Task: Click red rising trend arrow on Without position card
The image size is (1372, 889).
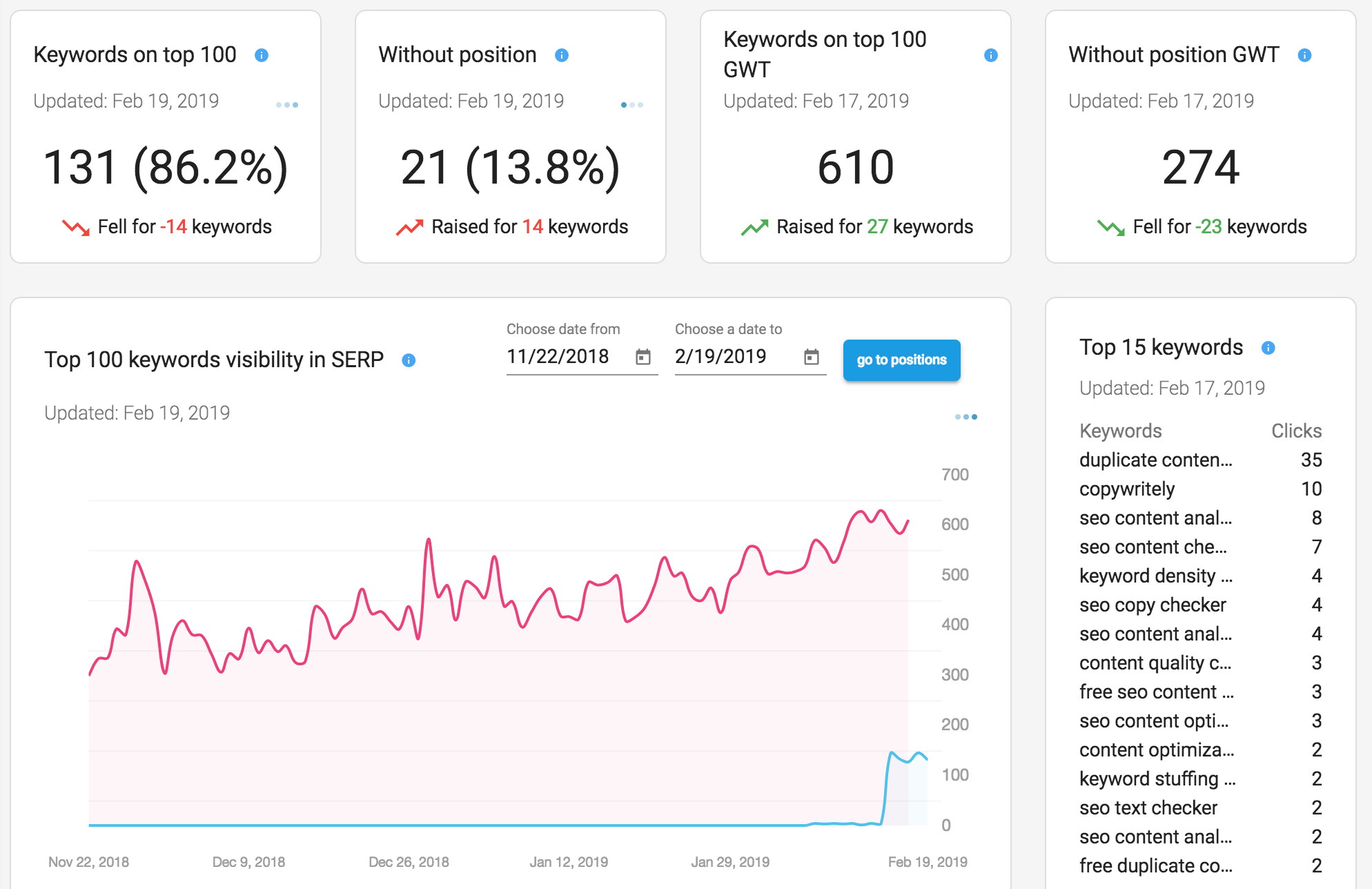Action: [x=410, y=227]
